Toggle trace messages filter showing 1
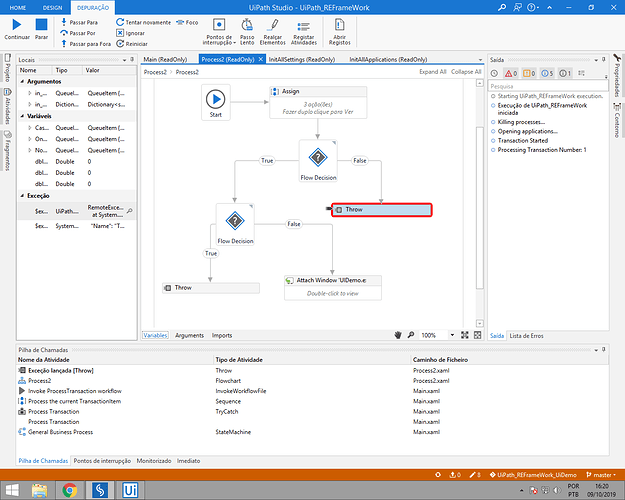Image resolution: width=625 pixels, height=500 pixels. [565, 73]
